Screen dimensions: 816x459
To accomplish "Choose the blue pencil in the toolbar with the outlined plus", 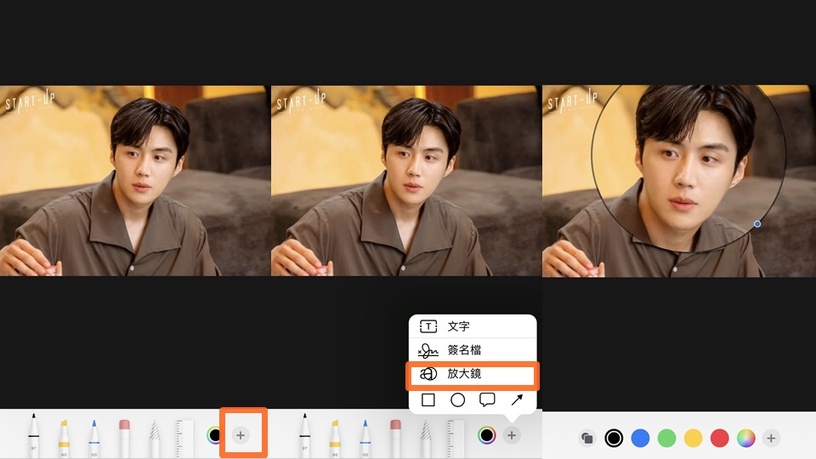I will [94, 438].
